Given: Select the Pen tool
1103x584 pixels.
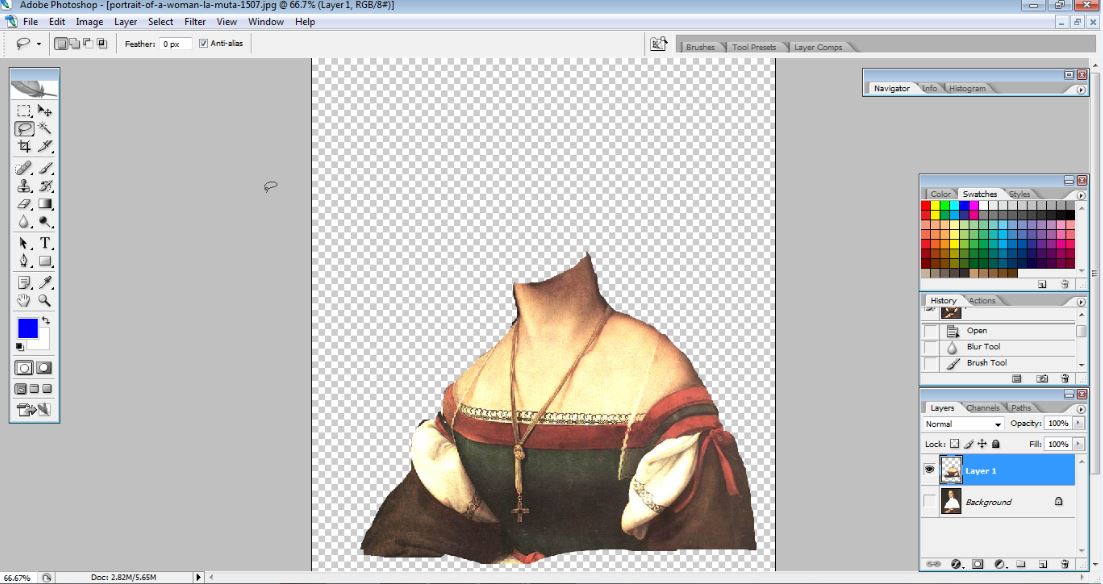Looking at the screenshot, I should pyautogui.click(x=24, y=261).
